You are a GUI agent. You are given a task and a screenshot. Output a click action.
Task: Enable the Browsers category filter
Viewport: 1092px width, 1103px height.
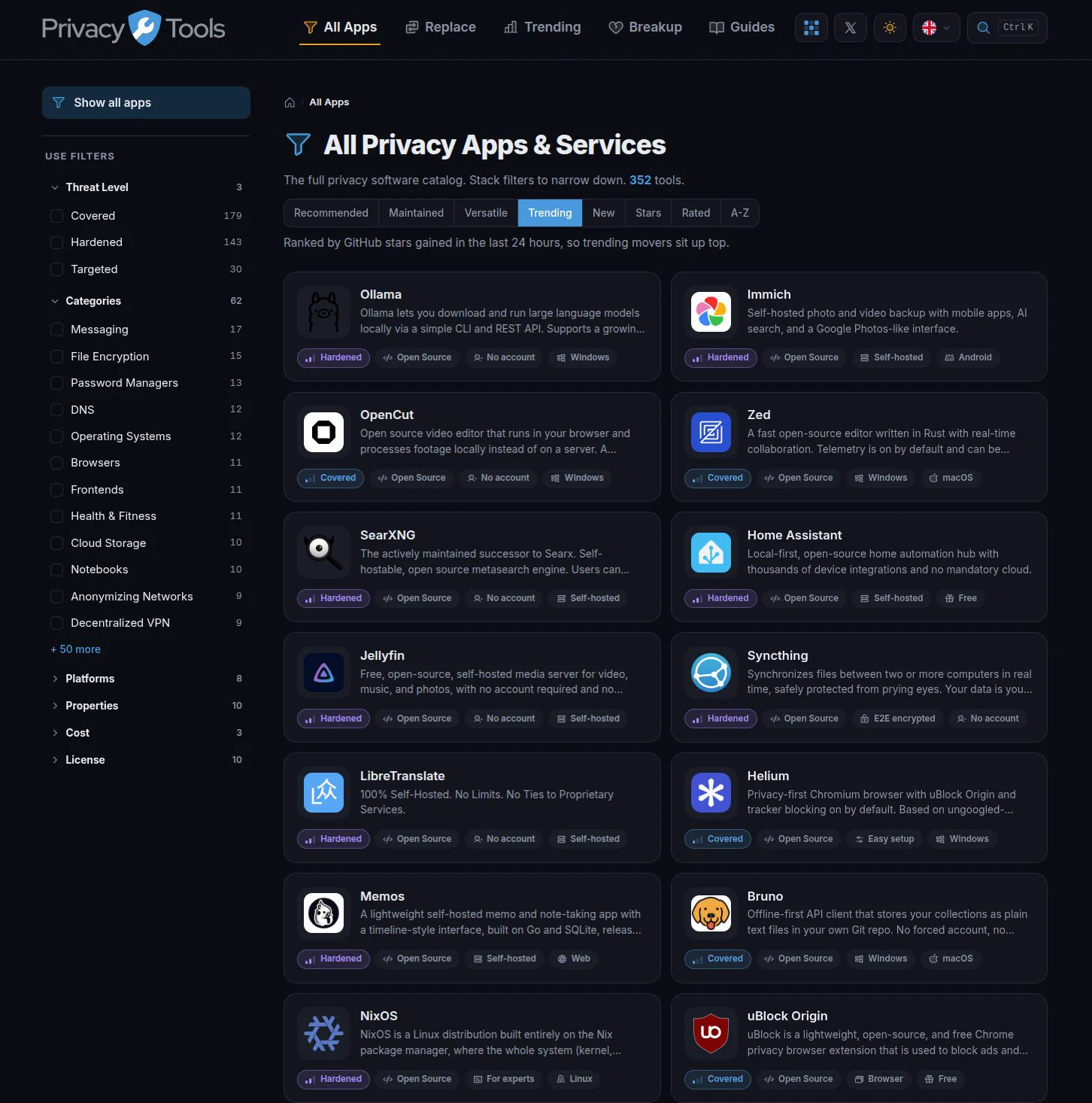[x=56, y=463]
